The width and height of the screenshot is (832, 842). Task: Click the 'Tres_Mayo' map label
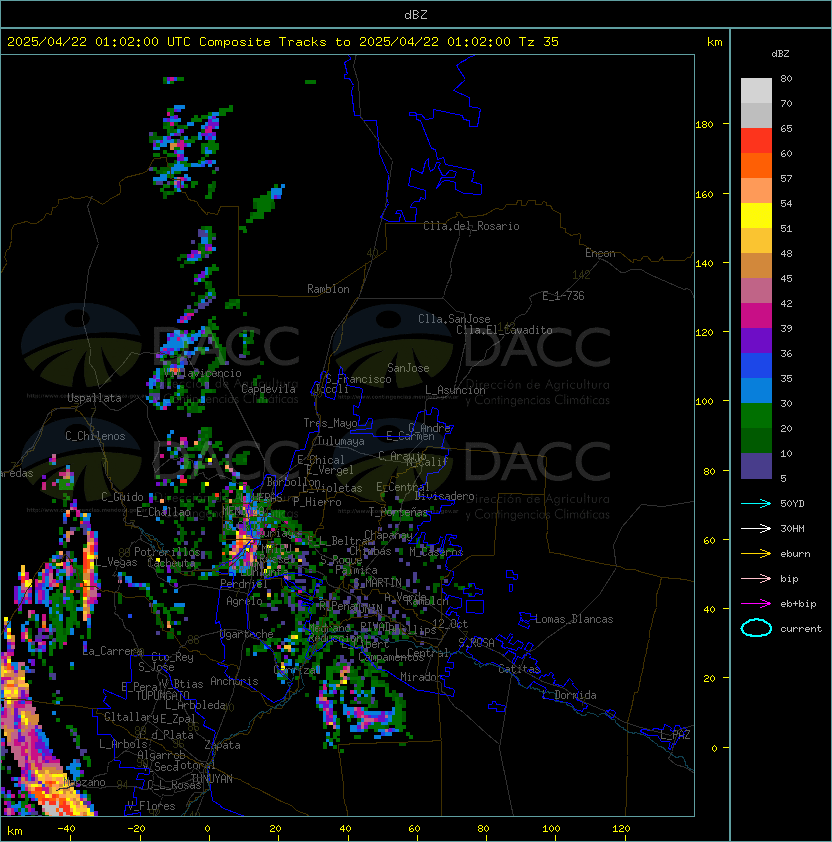(330, 423)
